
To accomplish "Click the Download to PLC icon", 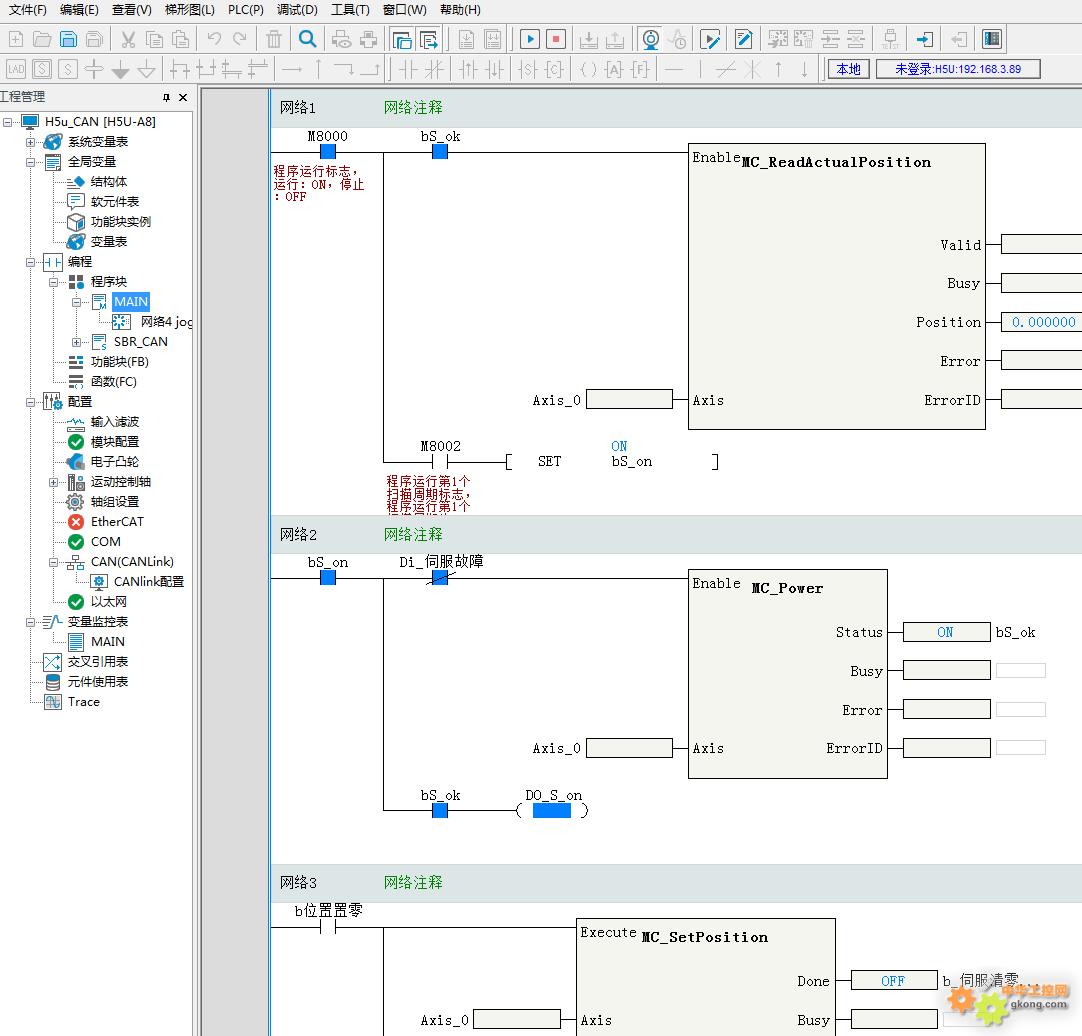I will click(589, 39).
